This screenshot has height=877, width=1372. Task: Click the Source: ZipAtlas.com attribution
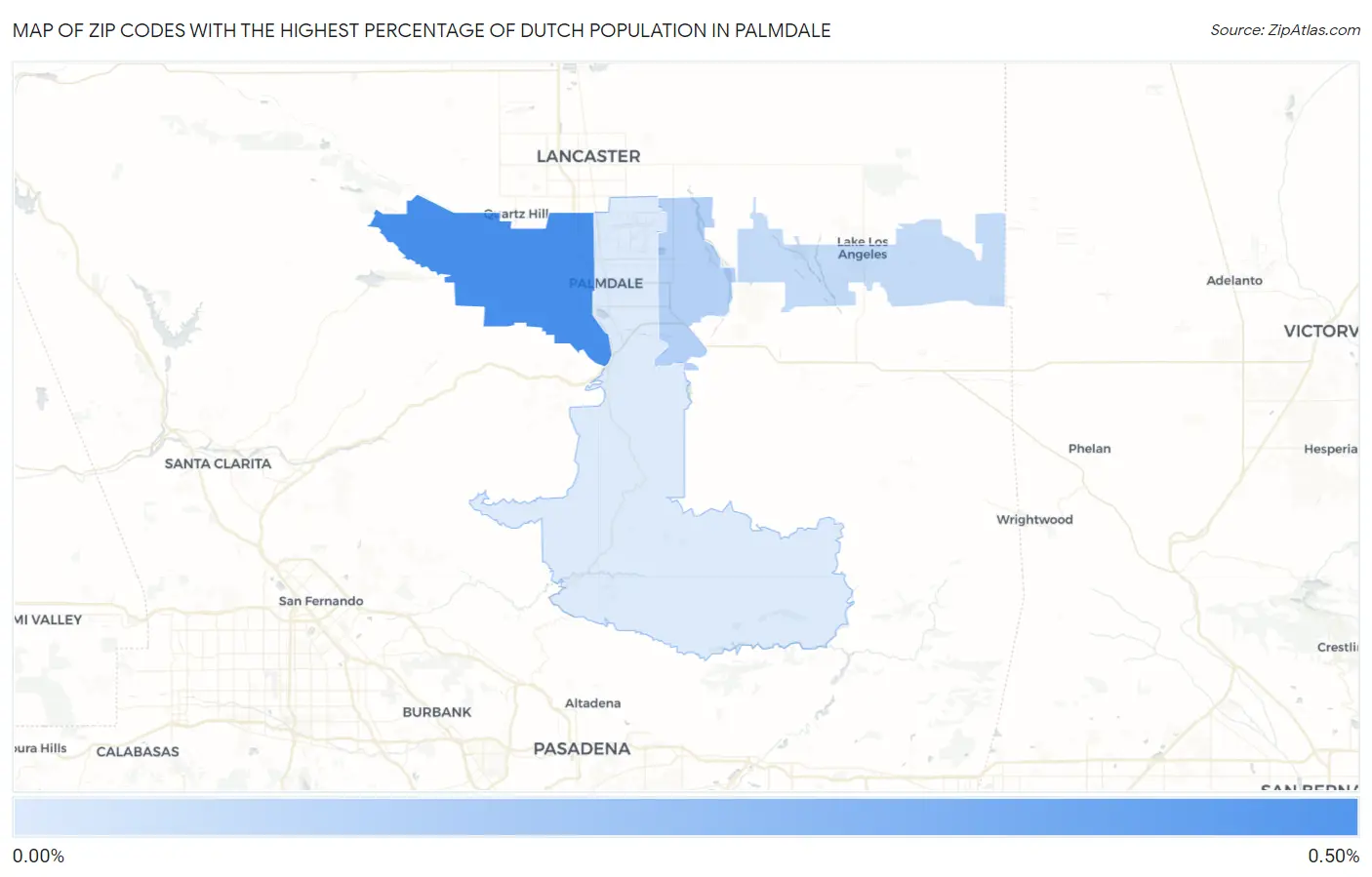point(1285,30)
